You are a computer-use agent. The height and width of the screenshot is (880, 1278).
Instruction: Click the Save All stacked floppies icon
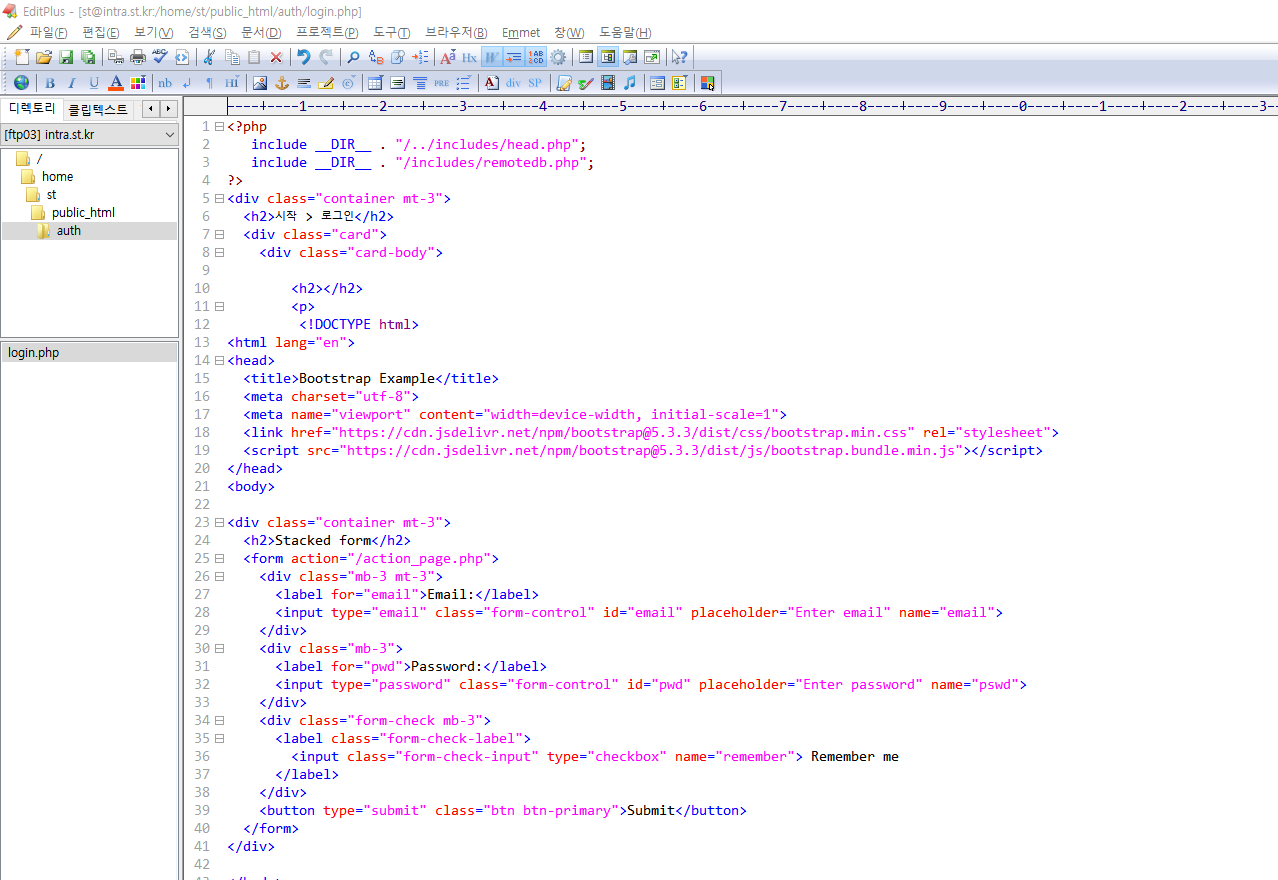pos(88,57)
